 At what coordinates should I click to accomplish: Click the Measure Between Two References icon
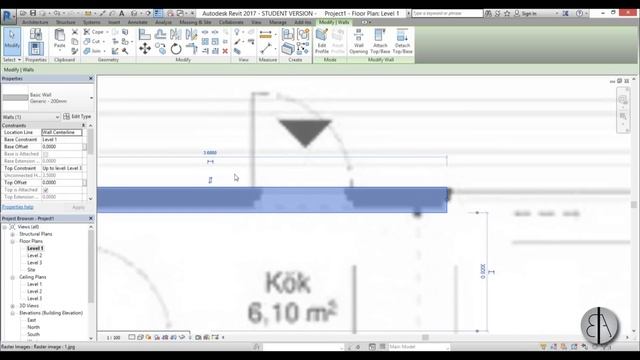[265, 49]
